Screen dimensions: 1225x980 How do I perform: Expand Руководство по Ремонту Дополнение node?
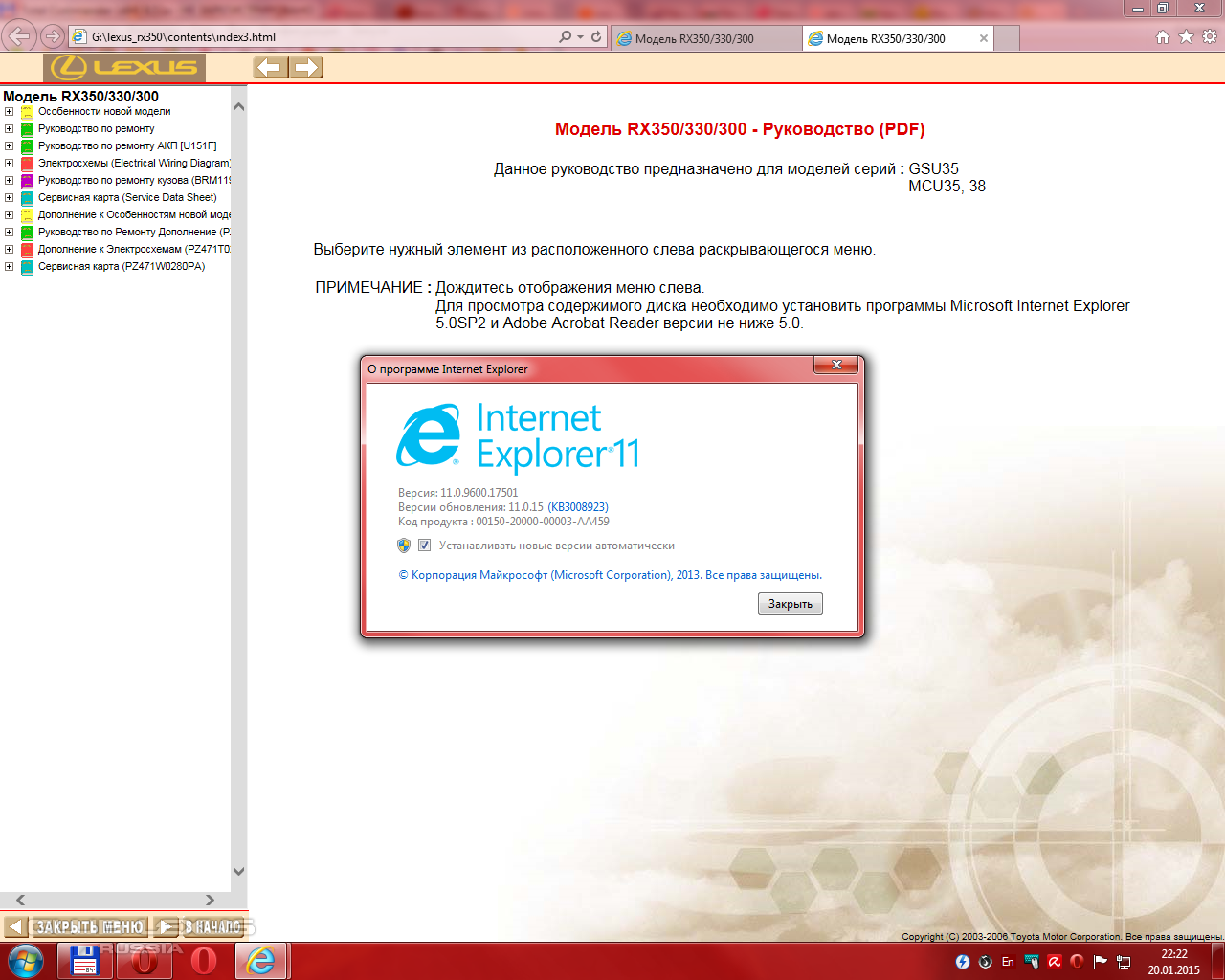click(9, 233)
